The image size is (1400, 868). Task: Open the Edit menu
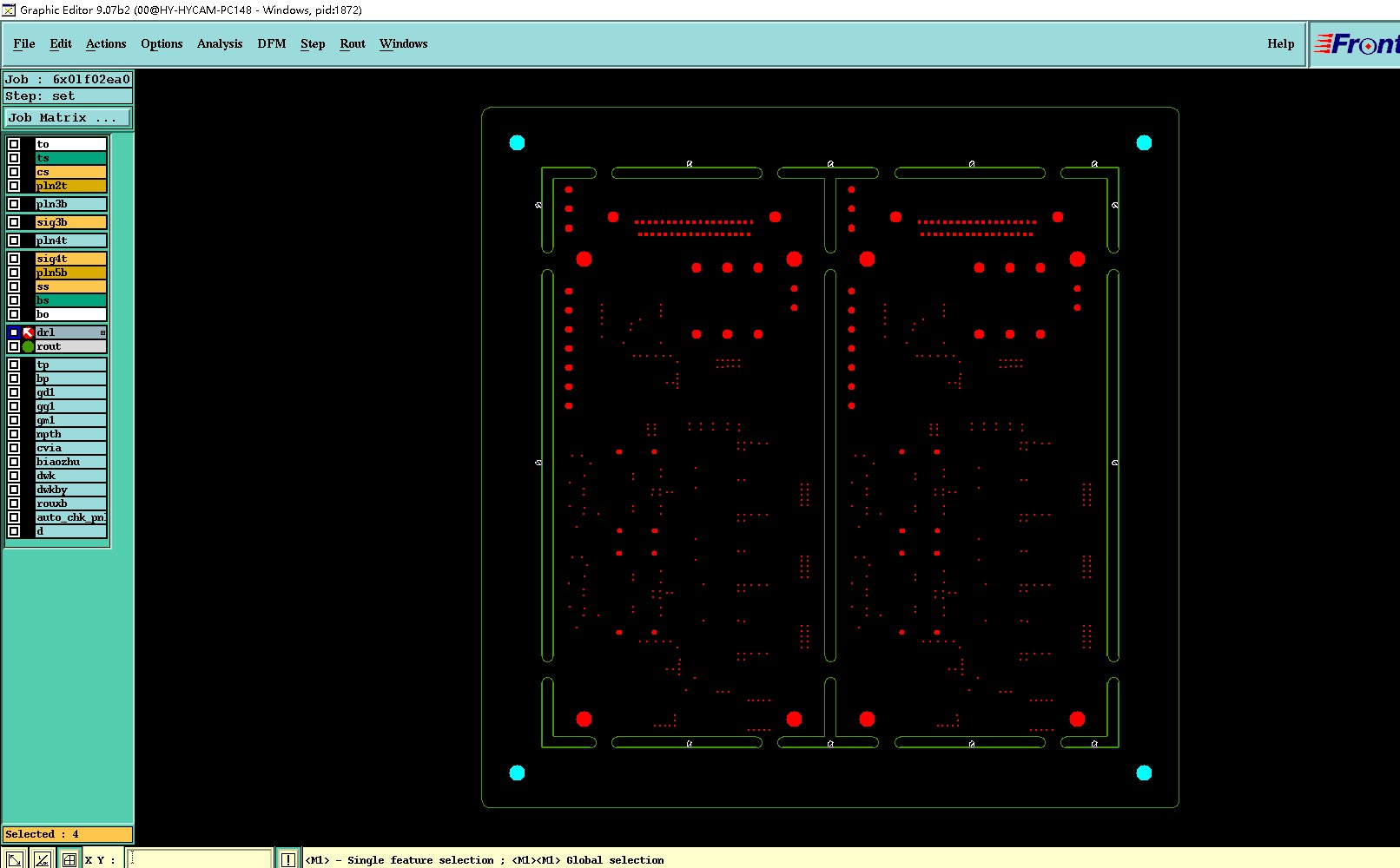[61, 43]
